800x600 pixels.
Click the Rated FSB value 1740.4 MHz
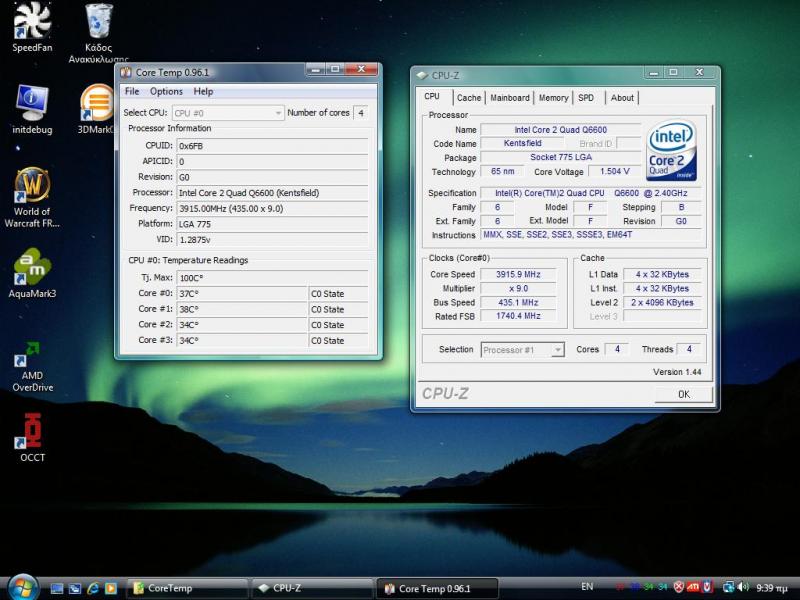tap(518, 316)
